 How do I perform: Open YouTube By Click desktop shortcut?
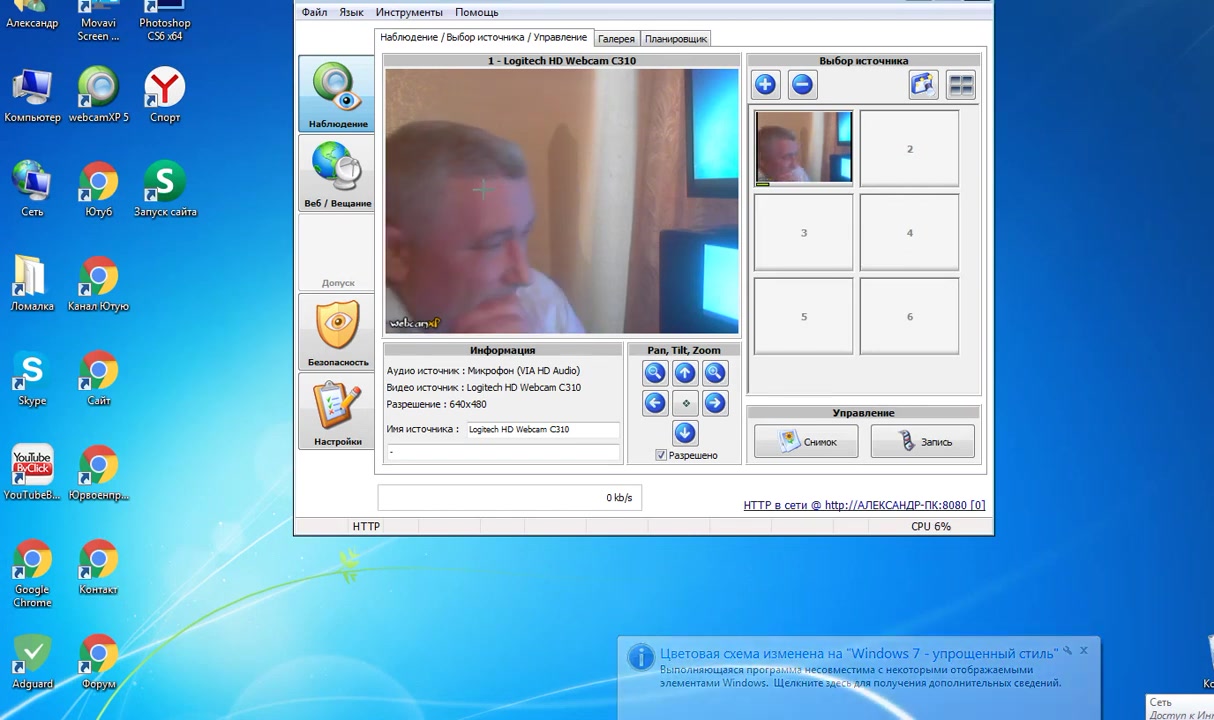[x=32, y=473]
